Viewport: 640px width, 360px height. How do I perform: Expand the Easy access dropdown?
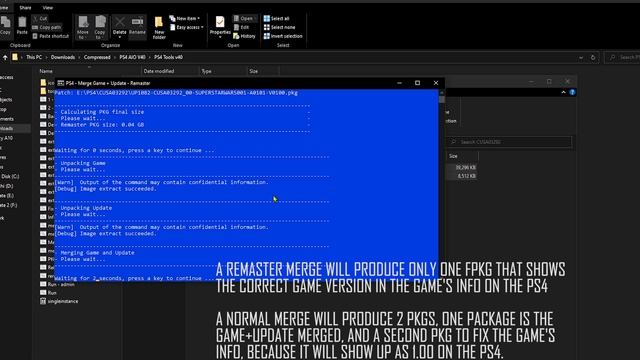[x=187, y=27]
